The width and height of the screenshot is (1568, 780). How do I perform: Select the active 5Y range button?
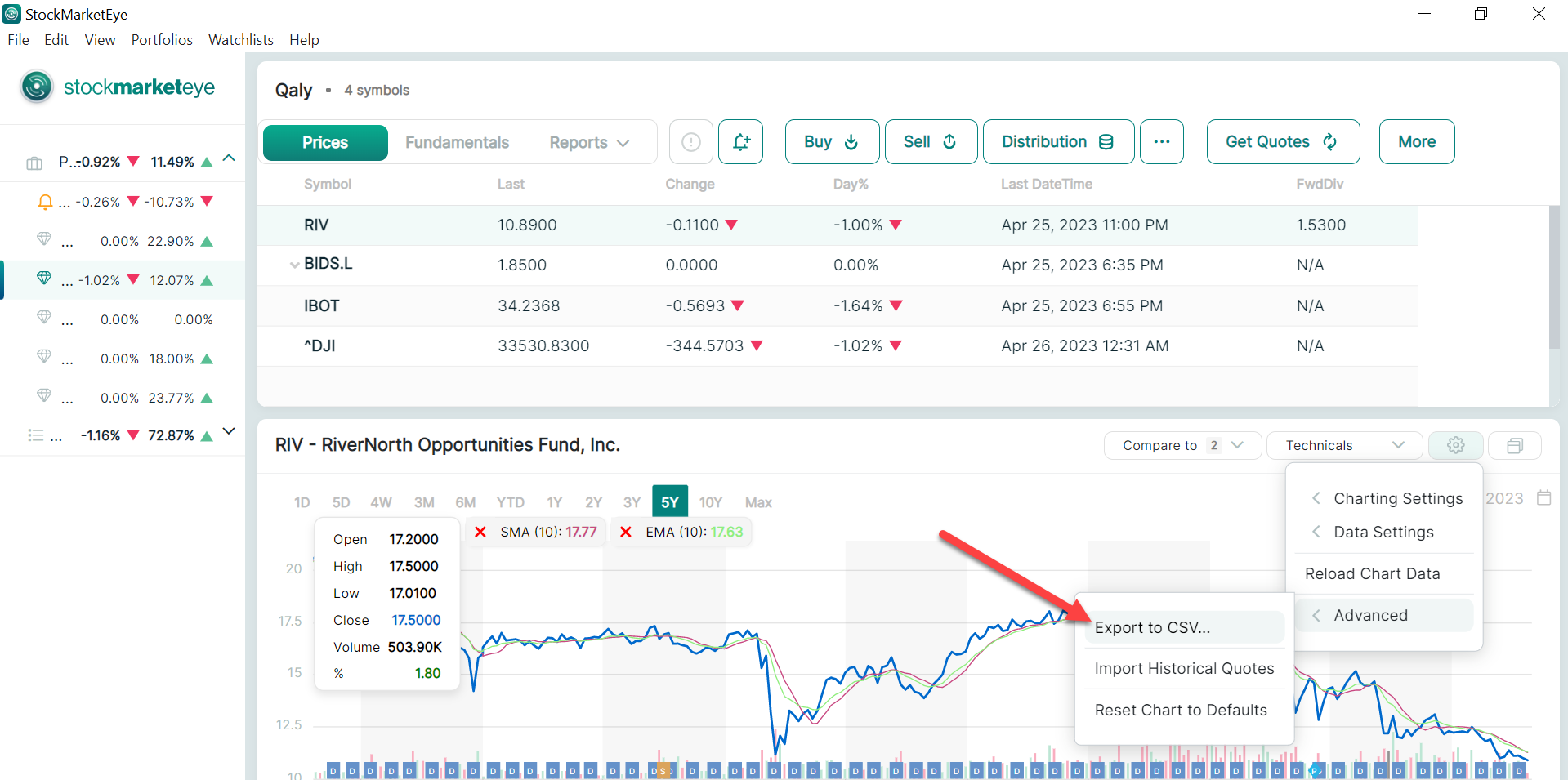point(670,501)
